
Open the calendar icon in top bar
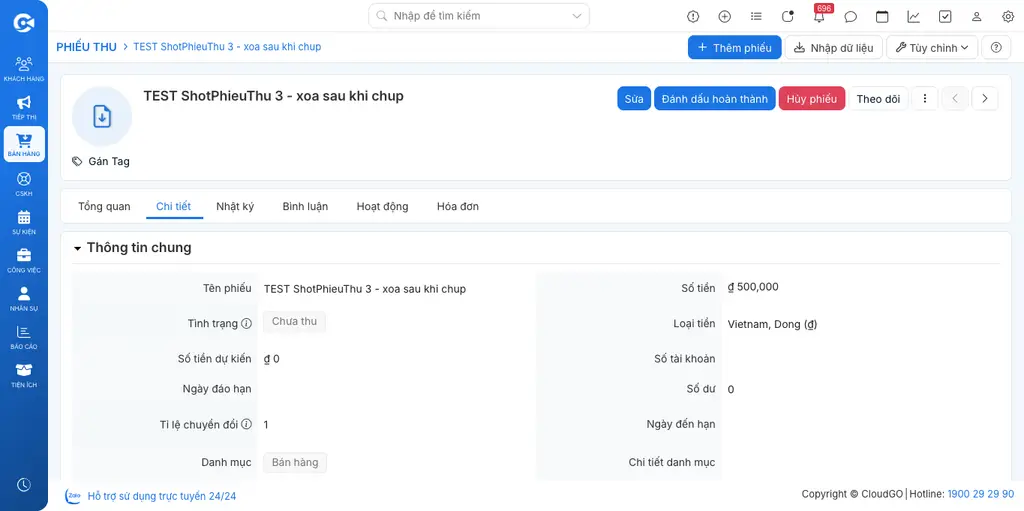pyautogui.click(x=882, y=16)
